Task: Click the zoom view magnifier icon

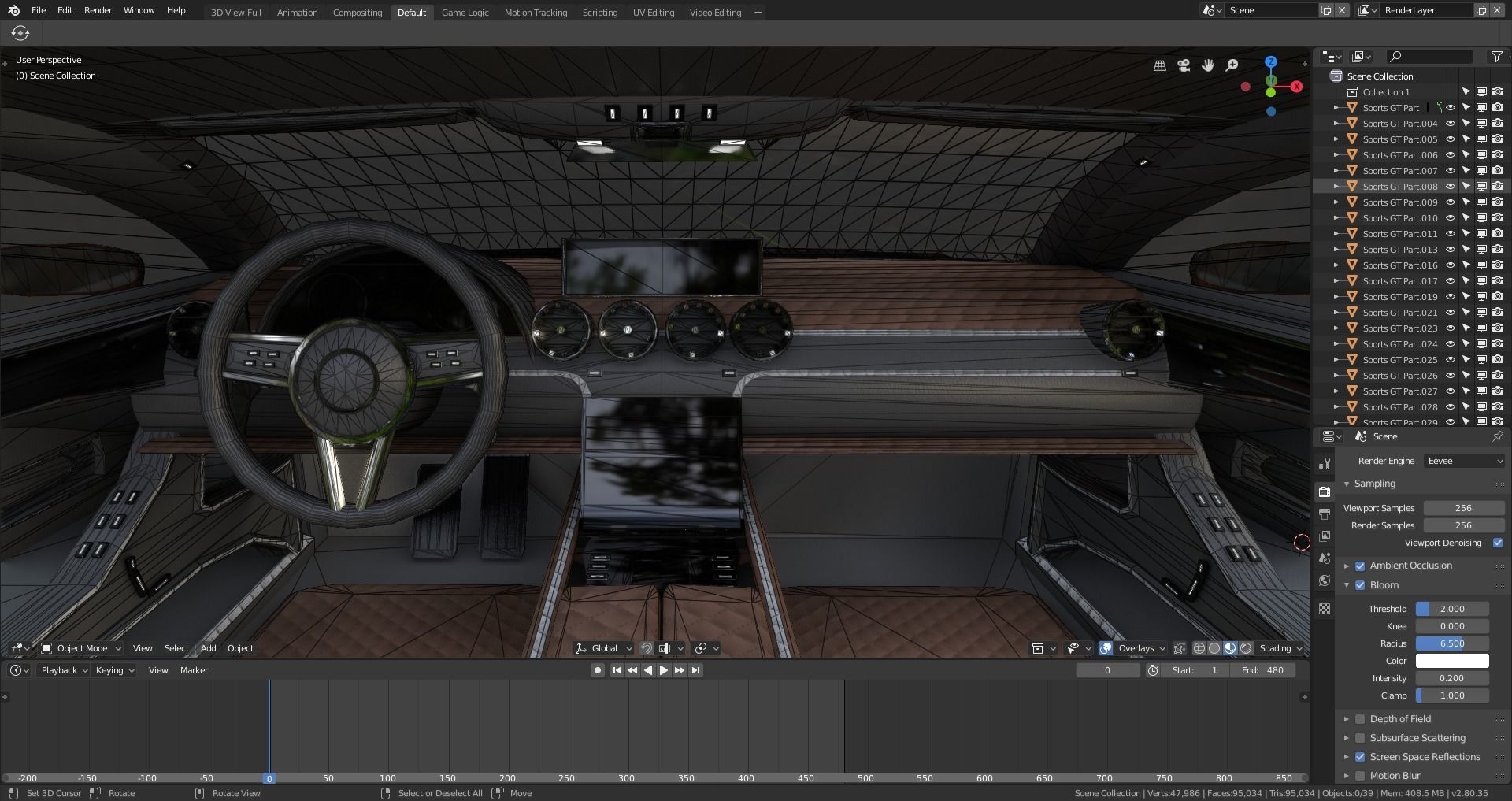Action: coord(1232,65)
